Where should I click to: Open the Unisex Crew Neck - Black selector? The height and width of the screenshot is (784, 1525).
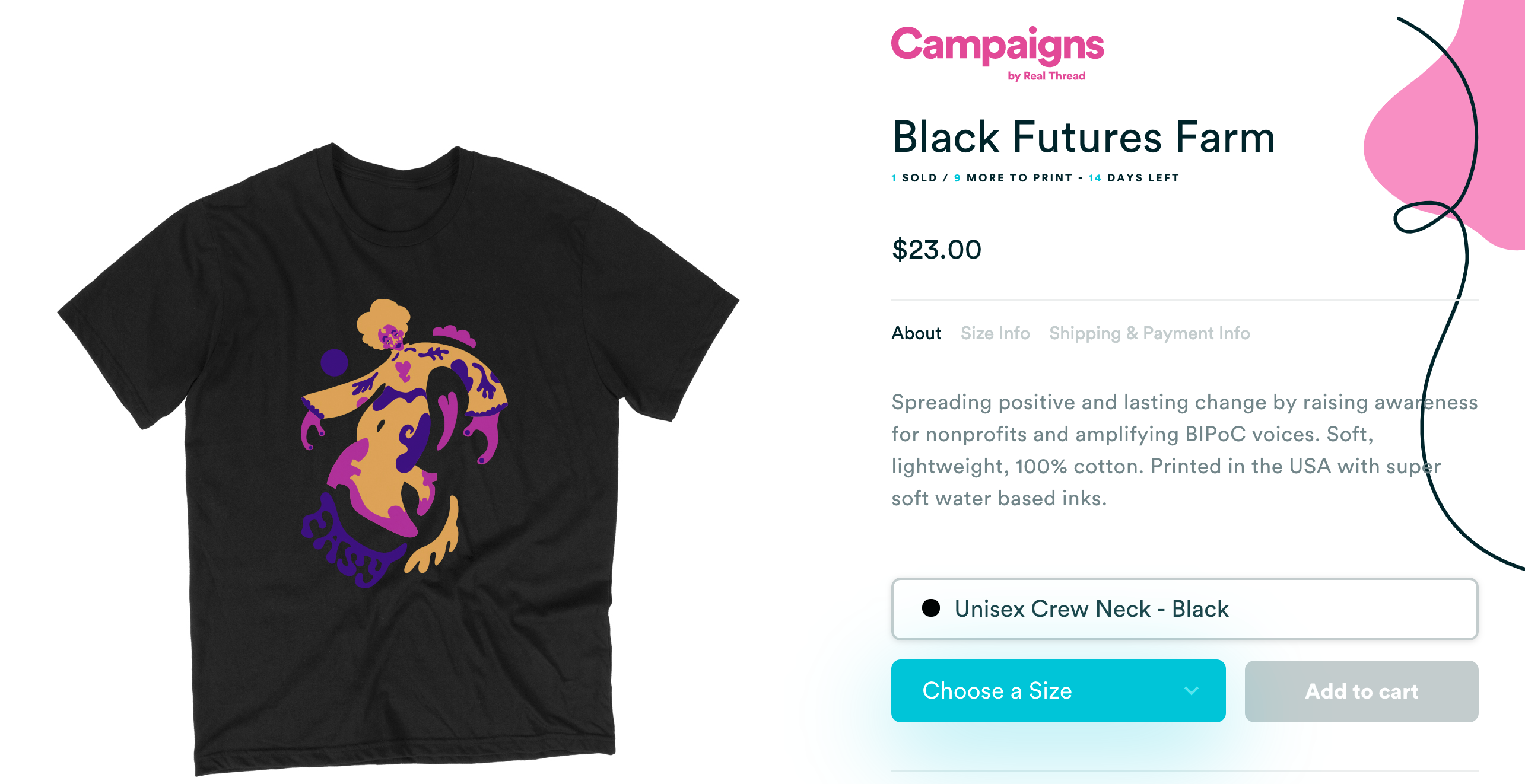coord(1184,609)
